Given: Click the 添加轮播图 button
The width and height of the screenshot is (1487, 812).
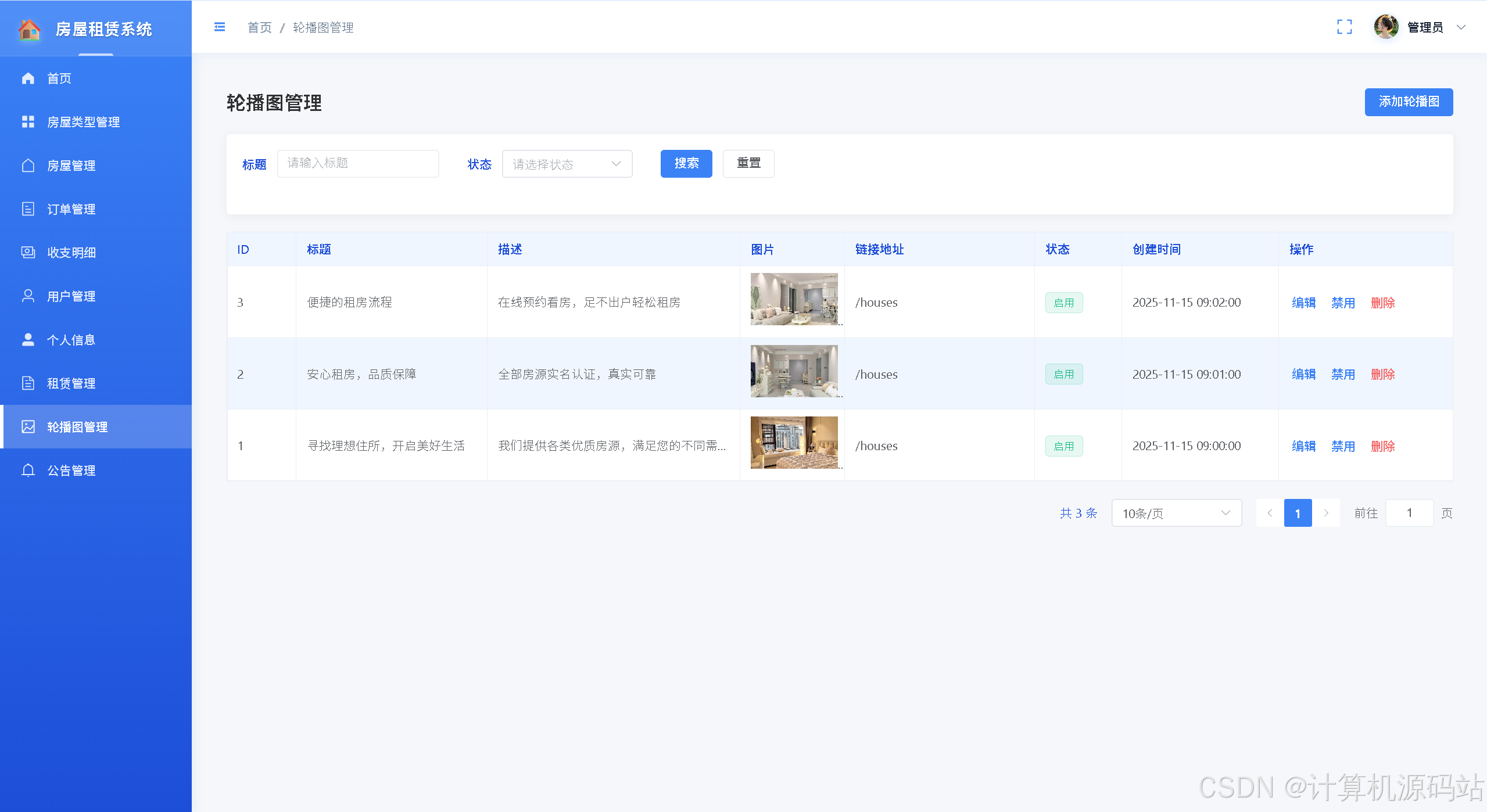Looking at the screenshot, I should click(x=1409, y=102).
